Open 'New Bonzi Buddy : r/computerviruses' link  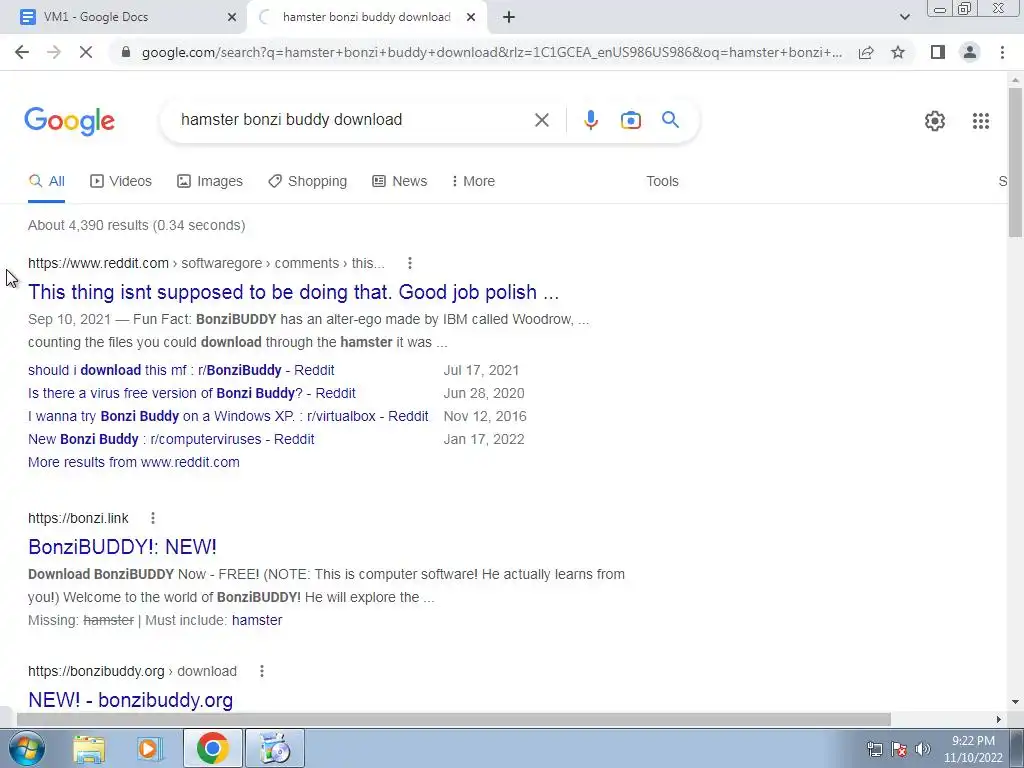[x=171, y=439]
